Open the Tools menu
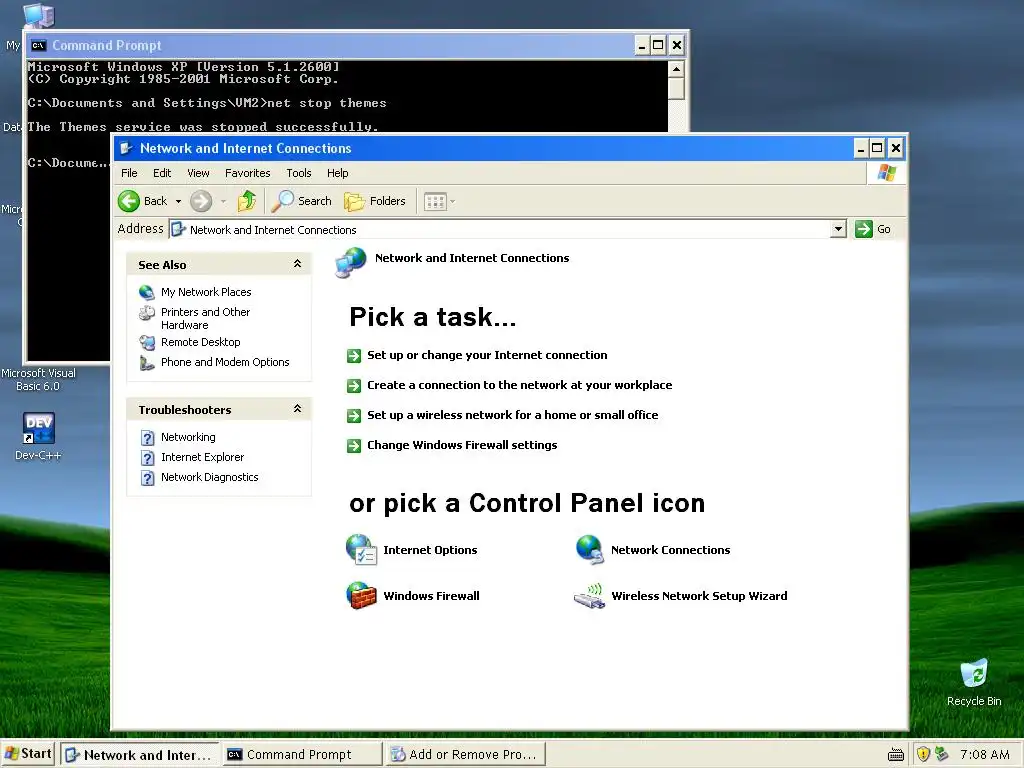Image resolution: width=1024 pixels, height=768 pixels. click(x=298, y=173)
